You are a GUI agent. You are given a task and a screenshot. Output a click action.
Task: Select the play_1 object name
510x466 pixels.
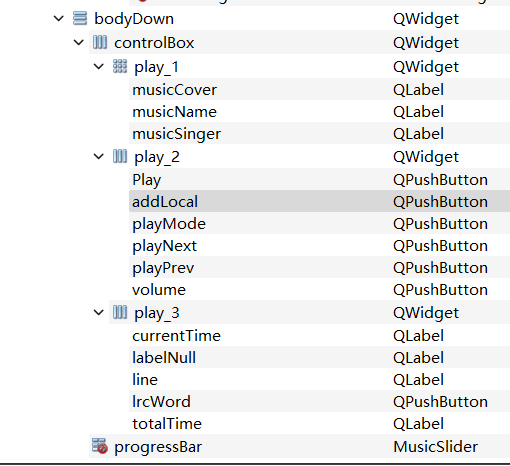pyautogui.click(x=157, y=67)
